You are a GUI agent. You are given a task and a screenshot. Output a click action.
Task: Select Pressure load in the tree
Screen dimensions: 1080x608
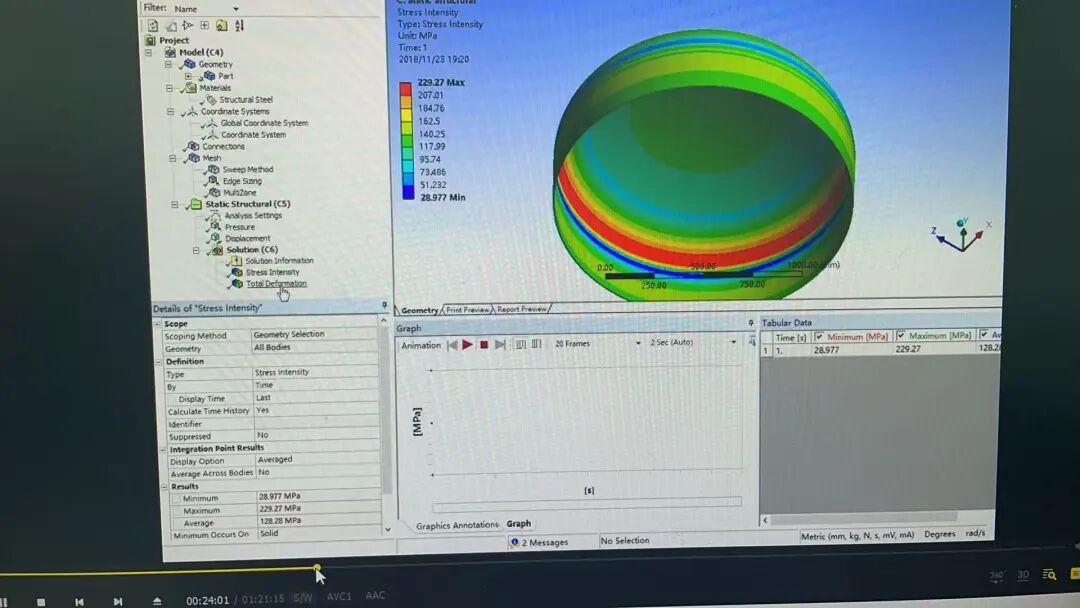[240, 227]
